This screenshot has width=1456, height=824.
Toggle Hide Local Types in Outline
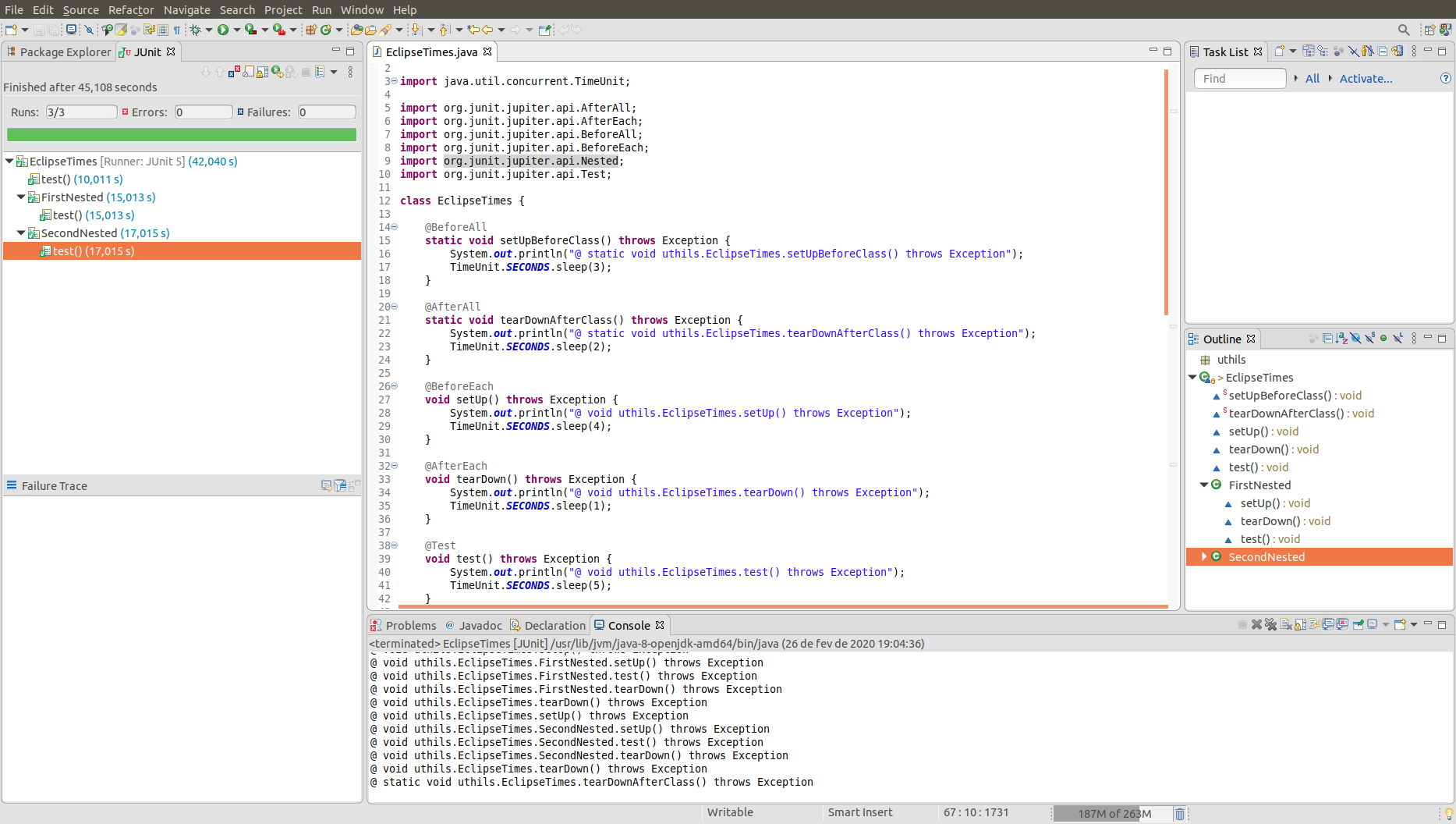click(x=1398, y=339)
